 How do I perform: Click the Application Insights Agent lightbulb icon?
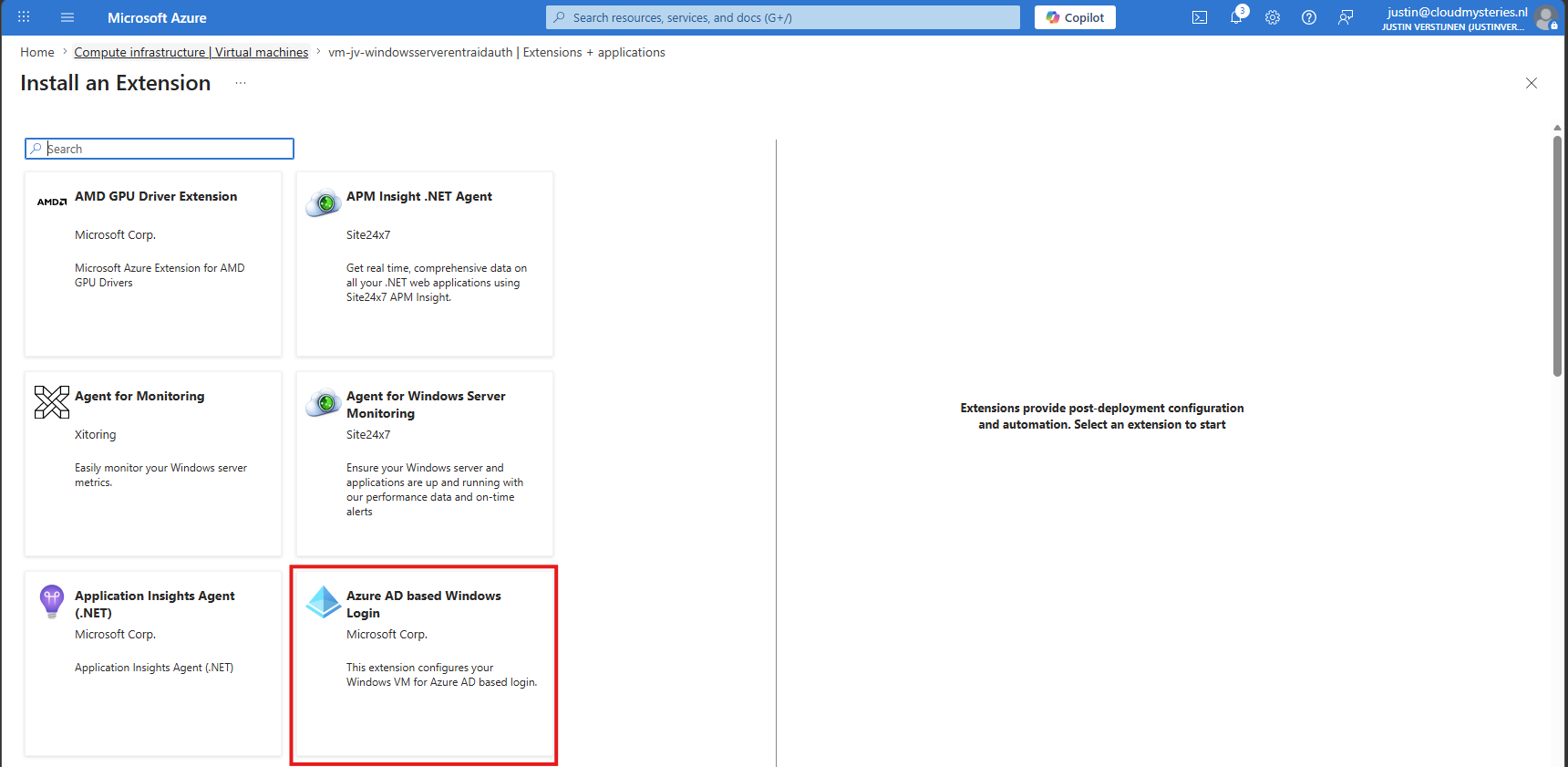52,602
